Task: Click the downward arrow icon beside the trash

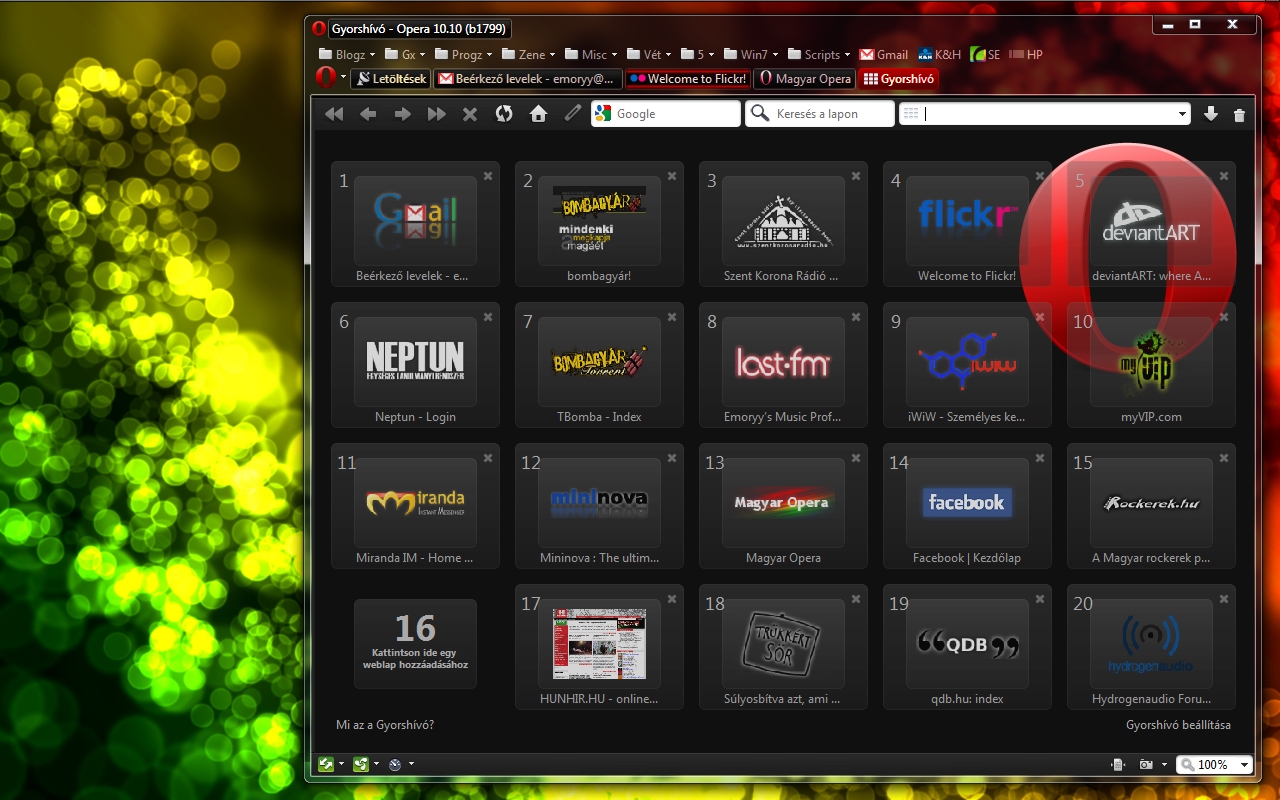Action: [x=1211, y=114]
